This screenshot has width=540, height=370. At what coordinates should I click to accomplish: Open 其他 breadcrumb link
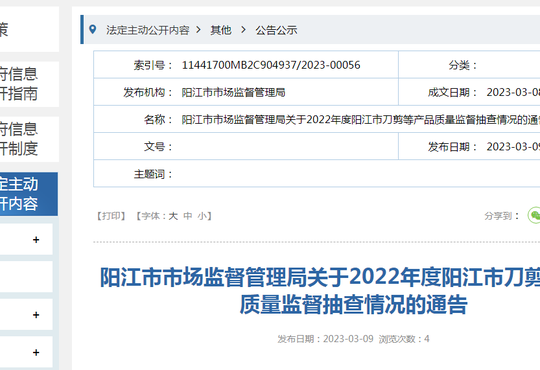point(221,30)
